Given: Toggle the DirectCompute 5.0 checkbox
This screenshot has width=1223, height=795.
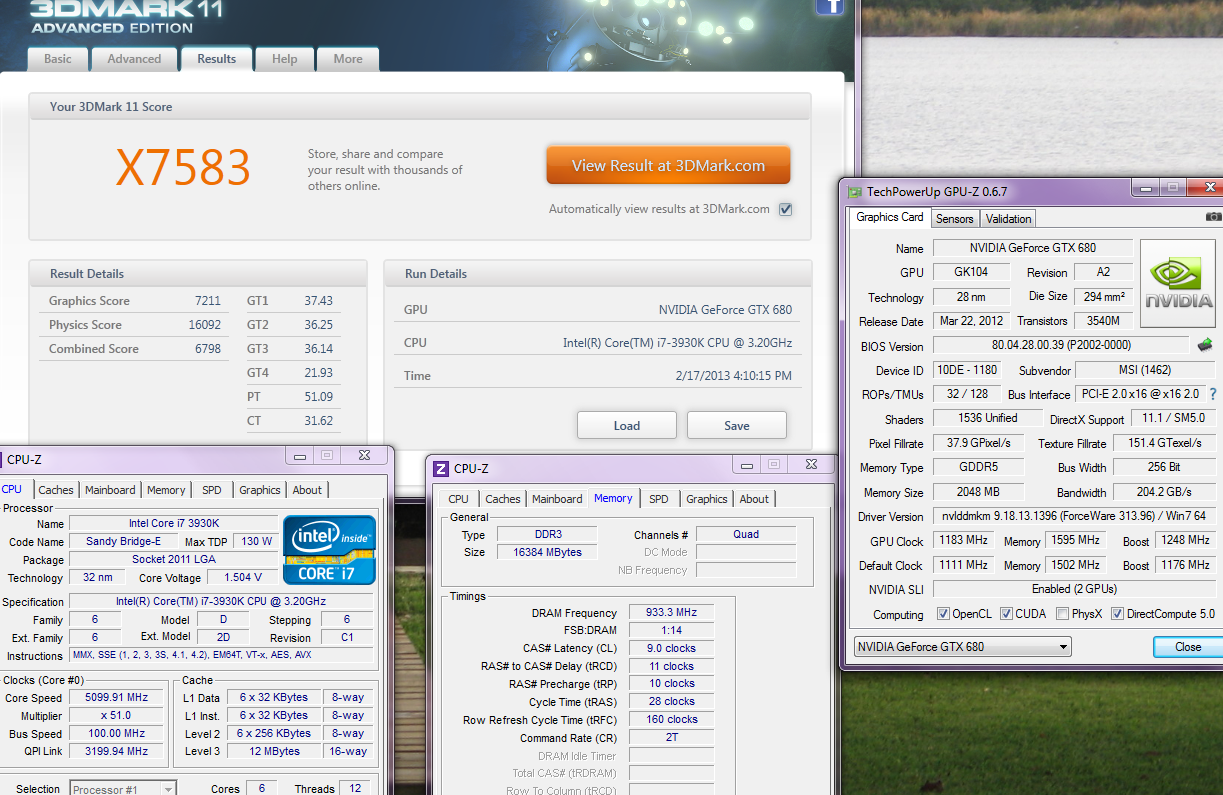Looking at the screenshot, I should point(1118,614).
